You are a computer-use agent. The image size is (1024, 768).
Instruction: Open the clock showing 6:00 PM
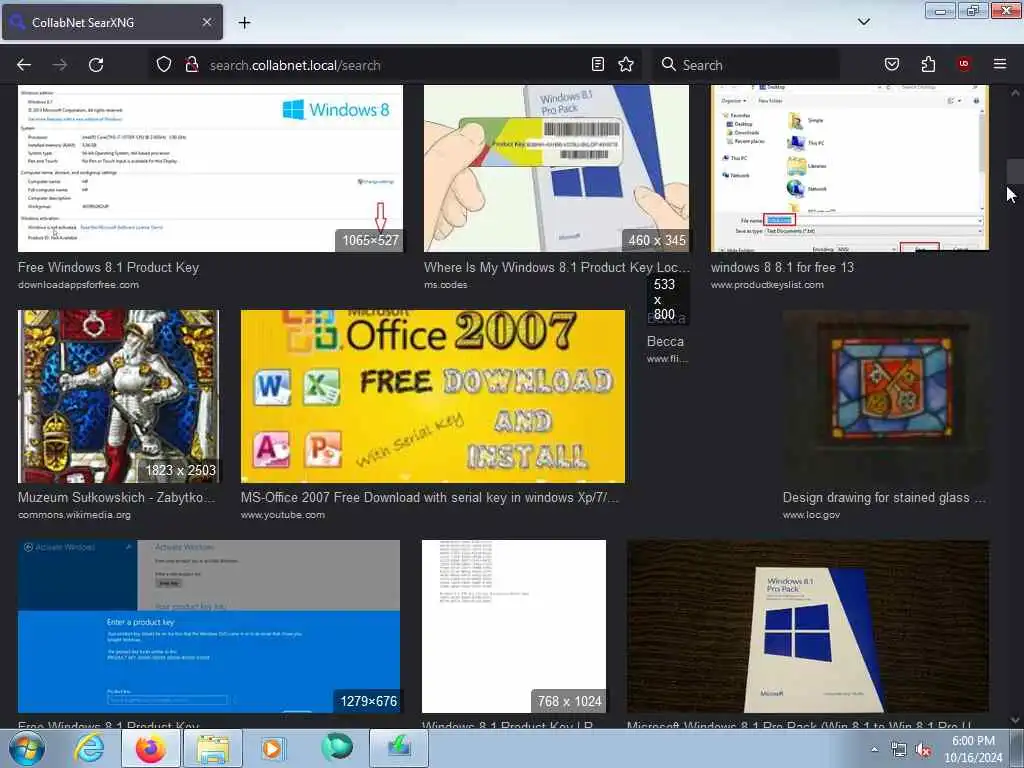[973, 749]
